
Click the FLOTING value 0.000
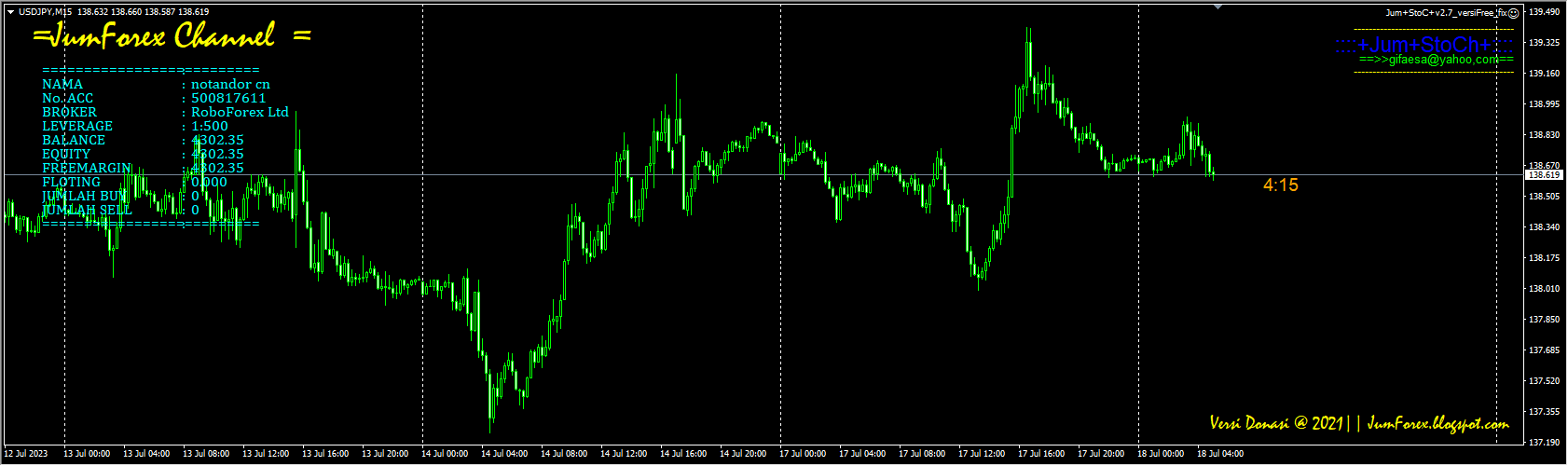[209, 182]
